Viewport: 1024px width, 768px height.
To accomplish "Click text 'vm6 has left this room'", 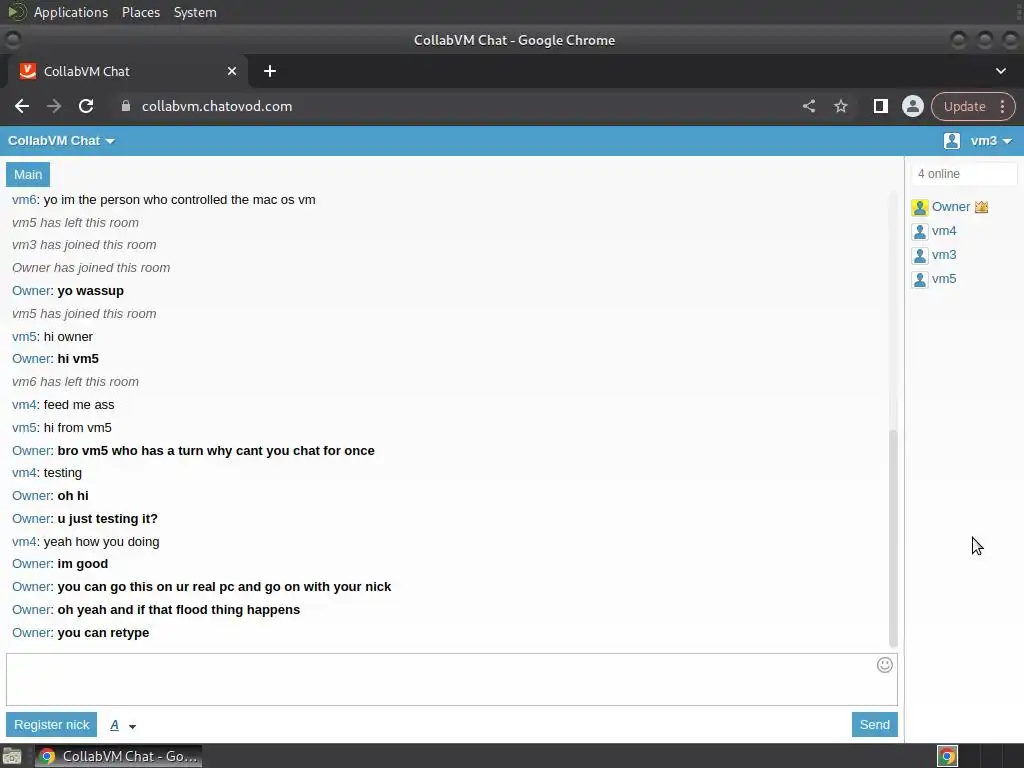I will coord(75,382).
